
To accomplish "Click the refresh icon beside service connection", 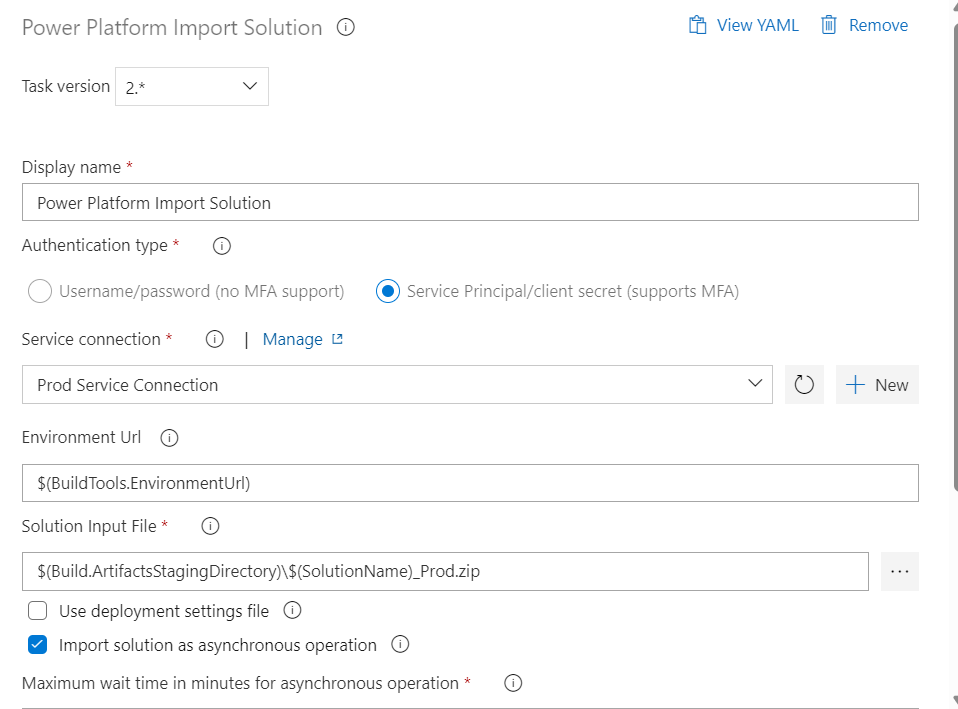I will 804,384.
